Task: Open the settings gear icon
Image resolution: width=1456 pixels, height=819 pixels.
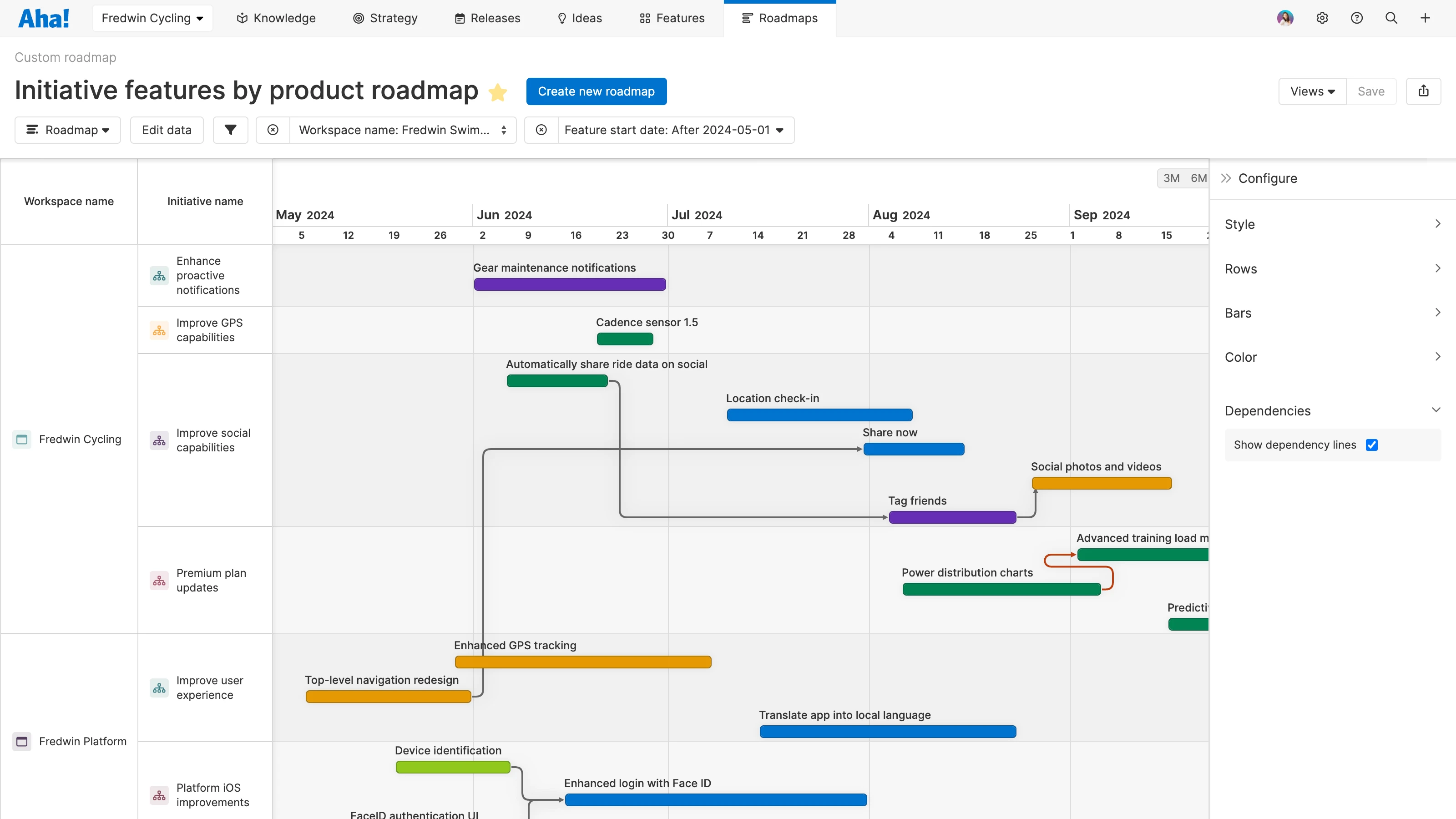Action: tap(1322, 18)
